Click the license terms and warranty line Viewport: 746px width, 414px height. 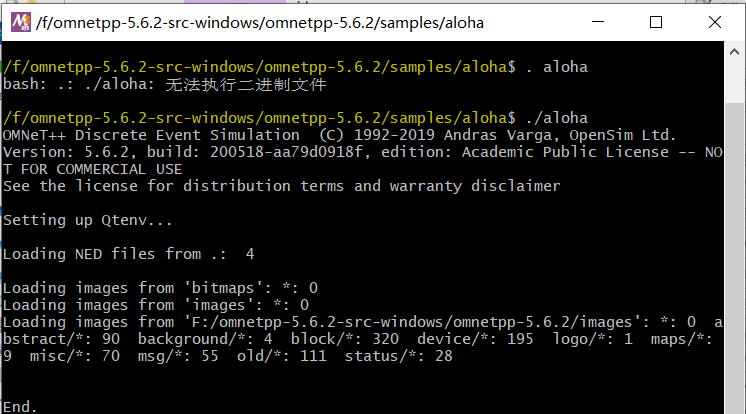pyautogui.click(x=280, y=186)
